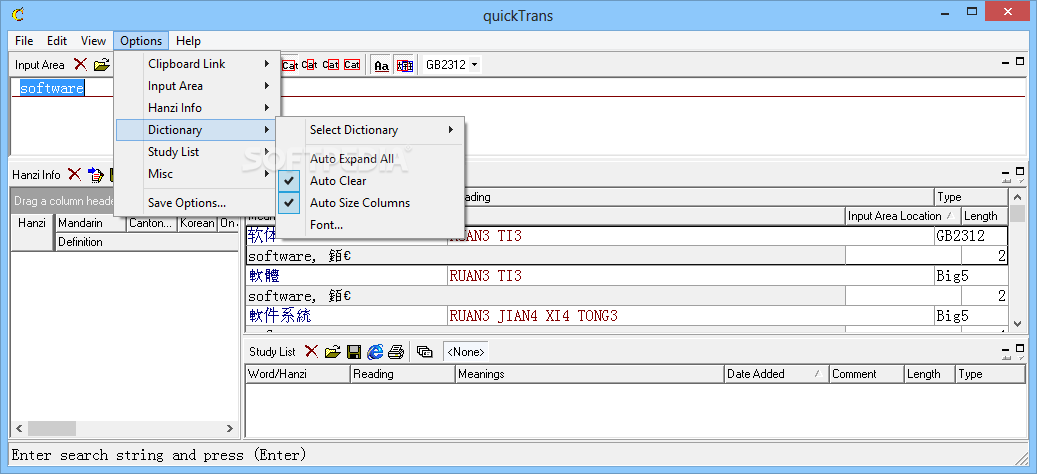This screenshot has height=474, width=1037.
Task: Click the Cat icon beside the Aa button
Action: tap(352, 64)
